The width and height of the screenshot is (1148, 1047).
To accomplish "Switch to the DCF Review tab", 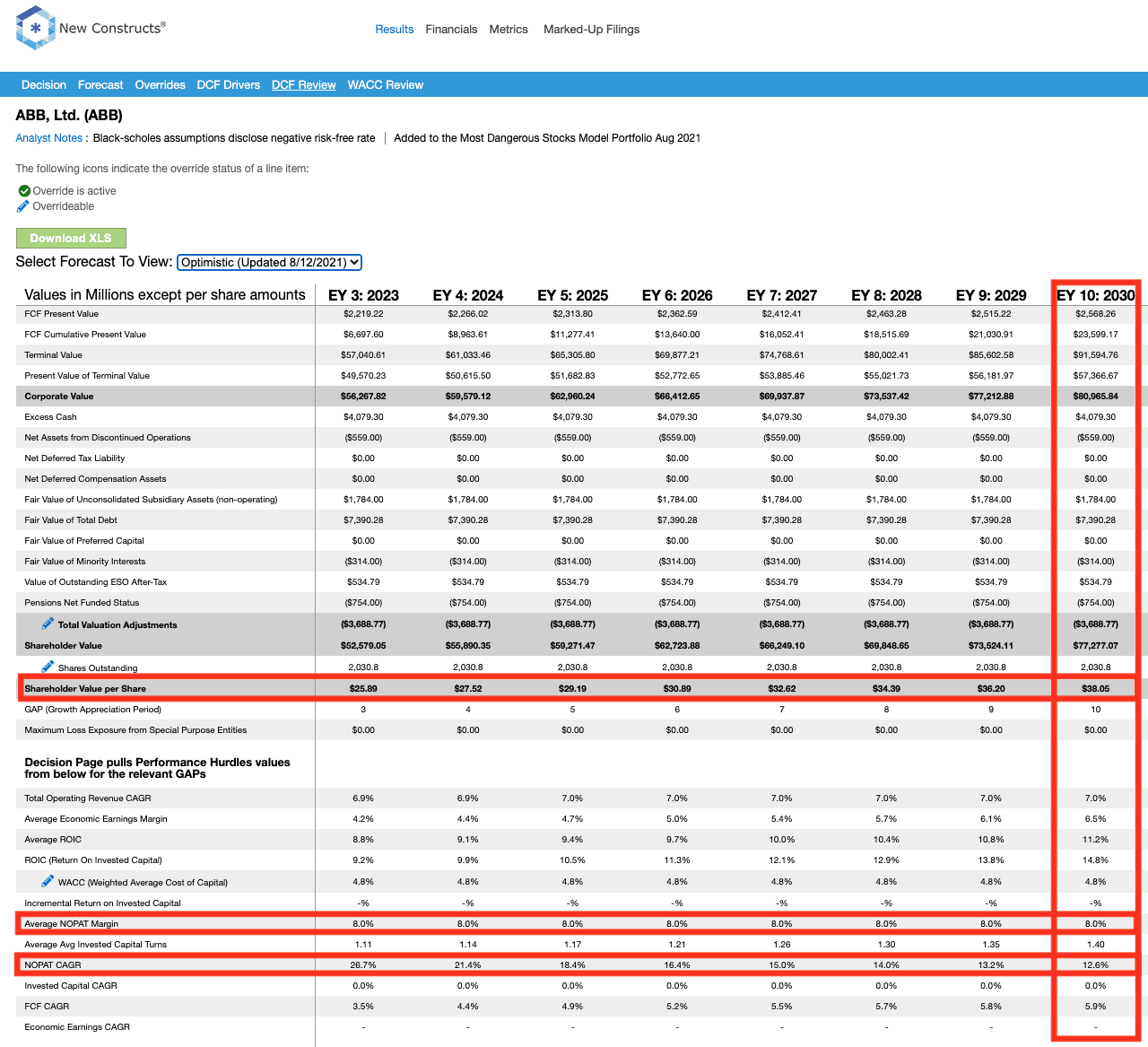I will click(x=303, y=85).
